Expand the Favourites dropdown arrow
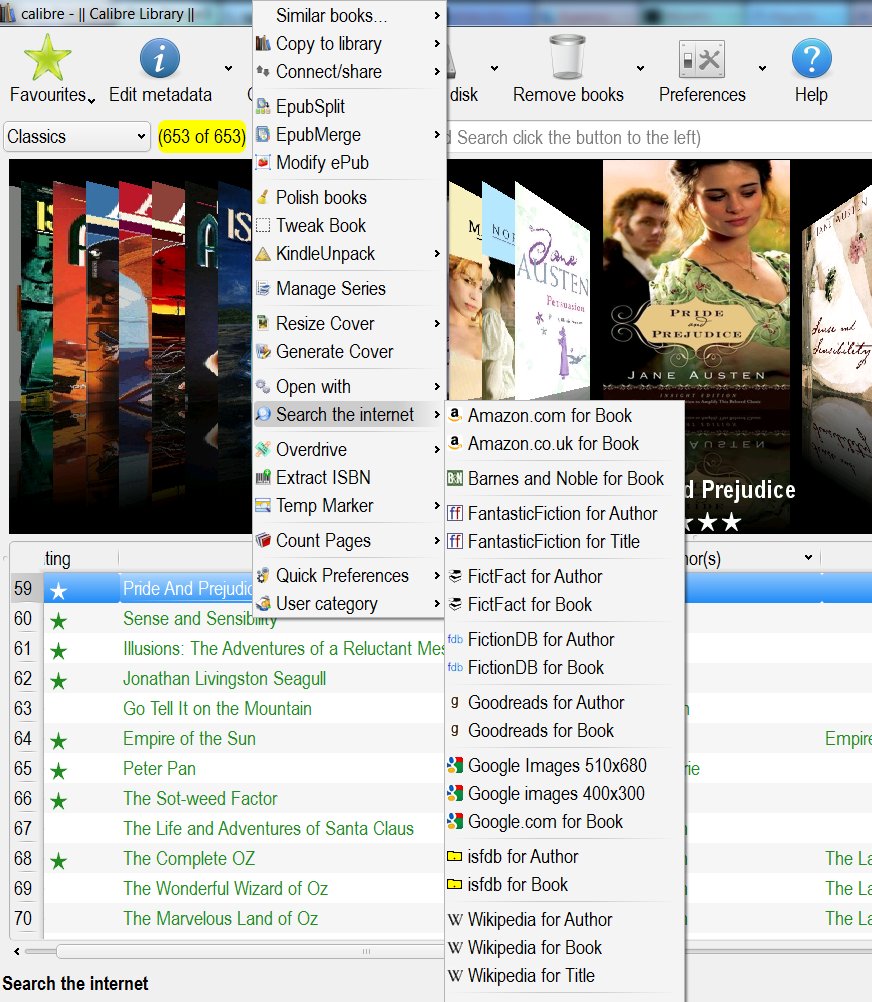The height and width of the screenshot is (1002, 872). click(91, 100)
